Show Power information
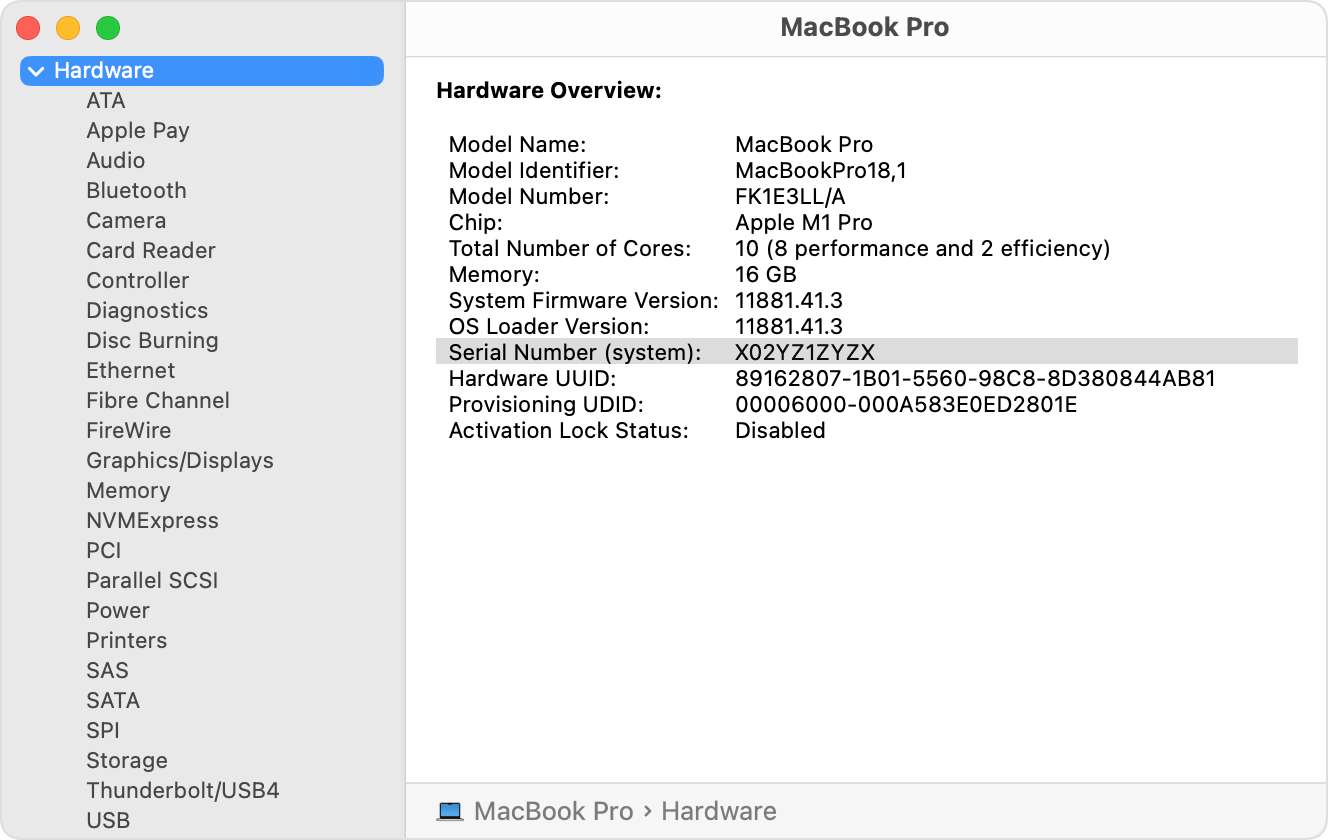The image size is (1328, 840). (118, 611)
